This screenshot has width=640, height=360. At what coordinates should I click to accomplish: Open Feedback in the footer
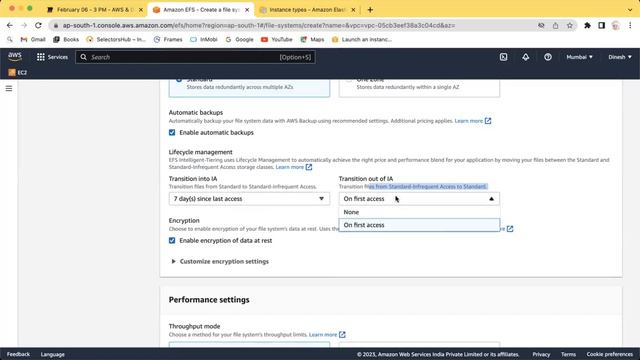click(x=18, y=354)
